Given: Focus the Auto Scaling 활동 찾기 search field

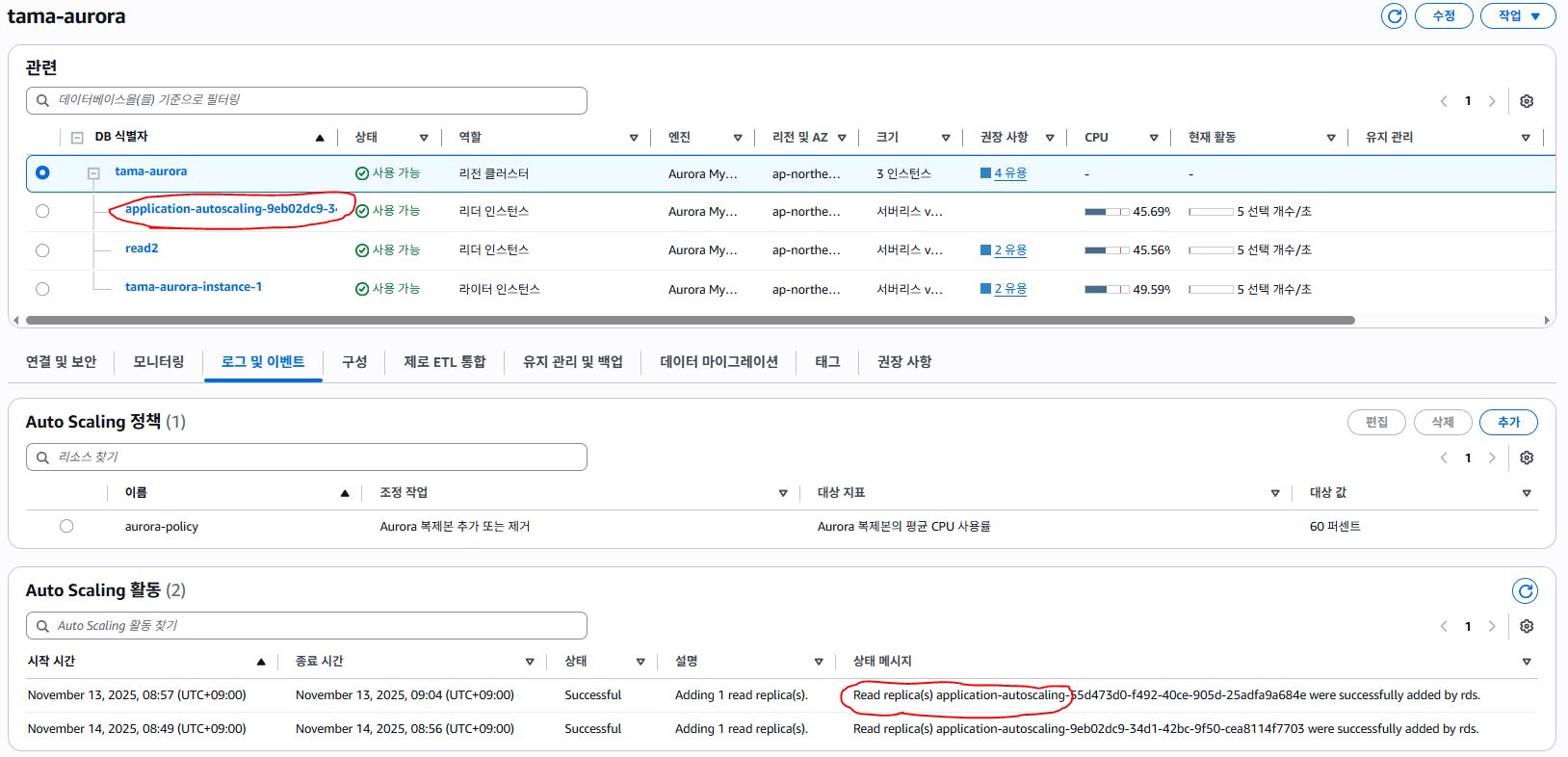Looking at the screenshot, I should (x=306, y=626).
